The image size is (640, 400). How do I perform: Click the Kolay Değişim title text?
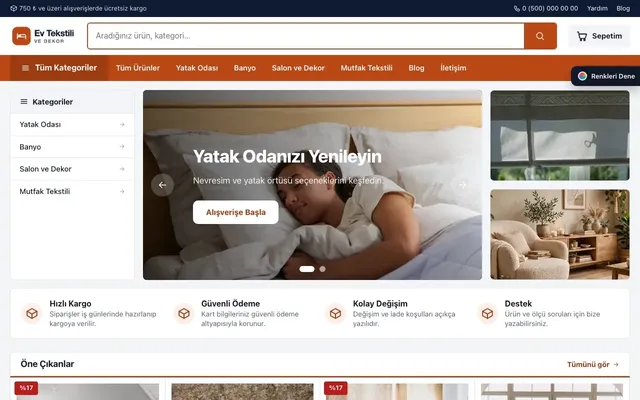pyautogui.click(x=380, y=304)
